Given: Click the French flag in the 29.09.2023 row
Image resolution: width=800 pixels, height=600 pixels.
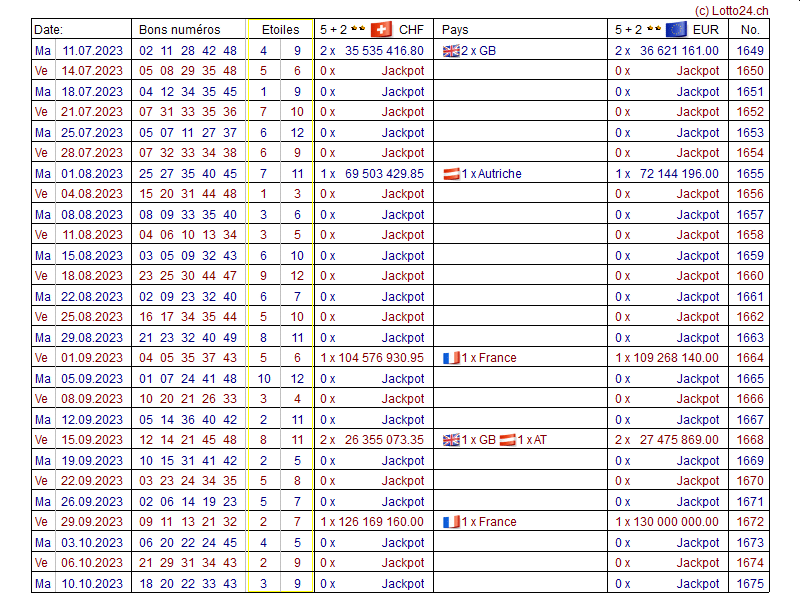Looking at the screenshot, I should [x=451, y=522].
